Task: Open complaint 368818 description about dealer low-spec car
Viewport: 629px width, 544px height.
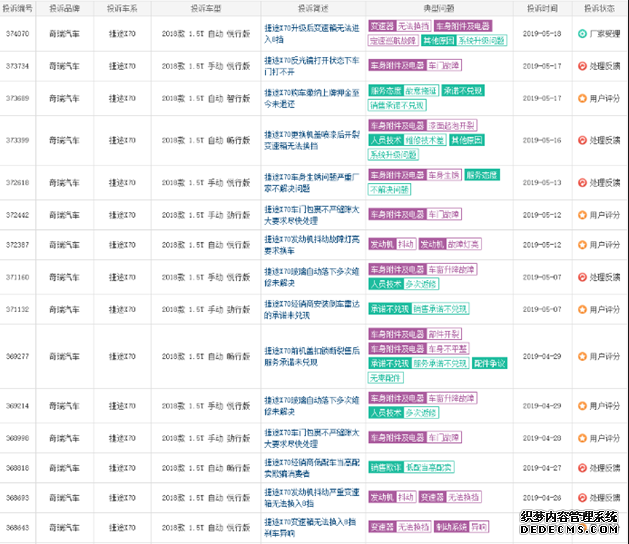Action: (312, 468)
